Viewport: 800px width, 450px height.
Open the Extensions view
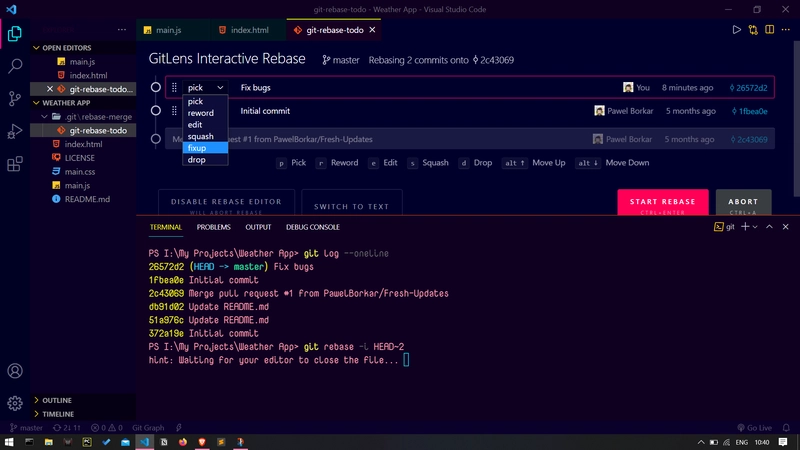(15, 164)
